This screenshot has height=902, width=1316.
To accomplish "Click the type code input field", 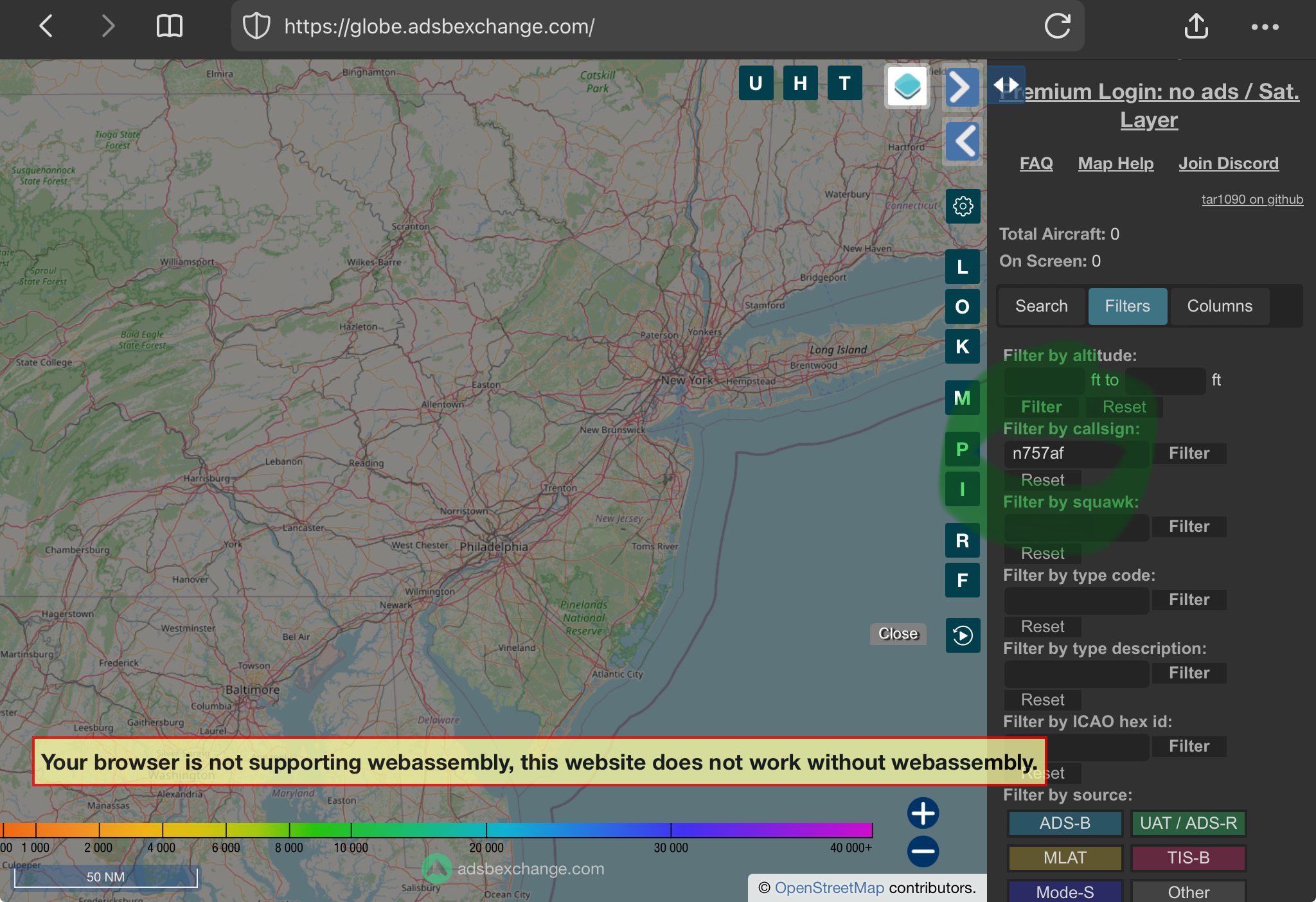I will pos(1076,600).
